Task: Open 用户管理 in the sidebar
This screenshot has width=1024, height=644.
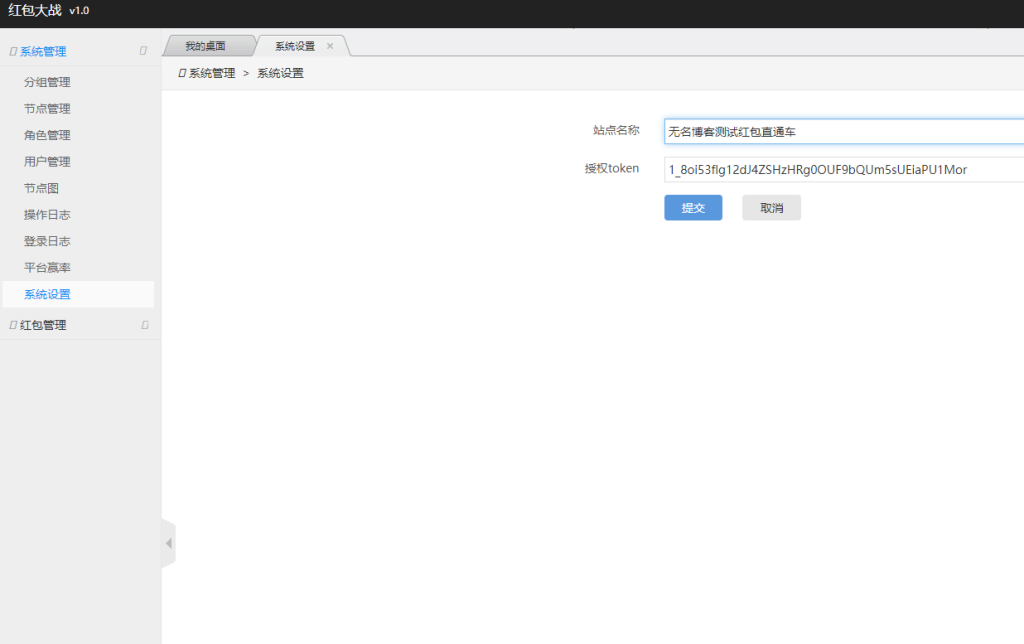Action: (x=47, y=162)
